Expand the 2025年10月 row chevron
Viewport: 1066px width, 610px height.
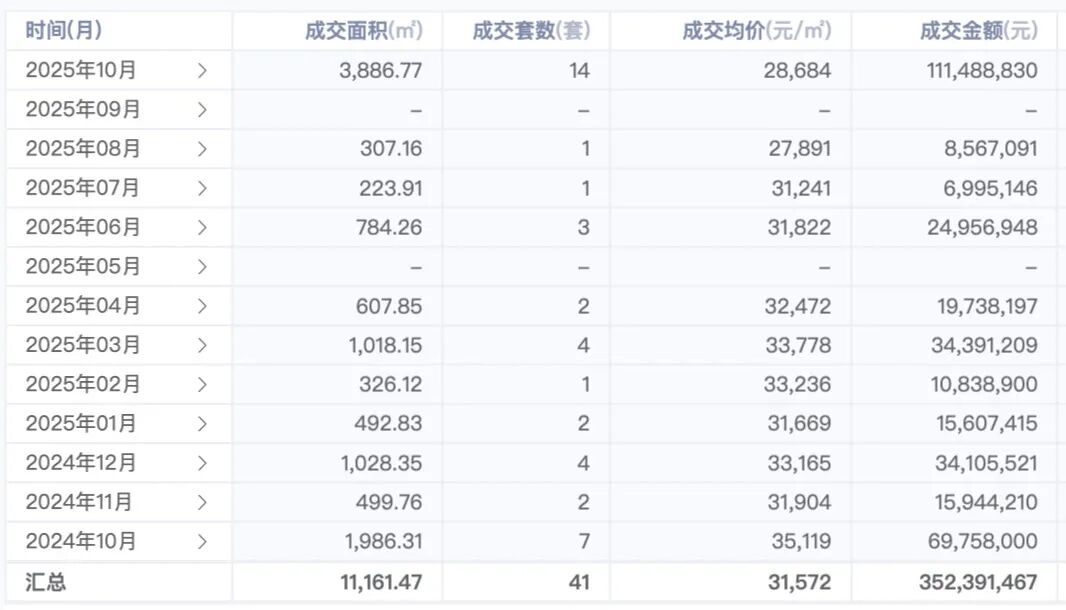point(202,71)
